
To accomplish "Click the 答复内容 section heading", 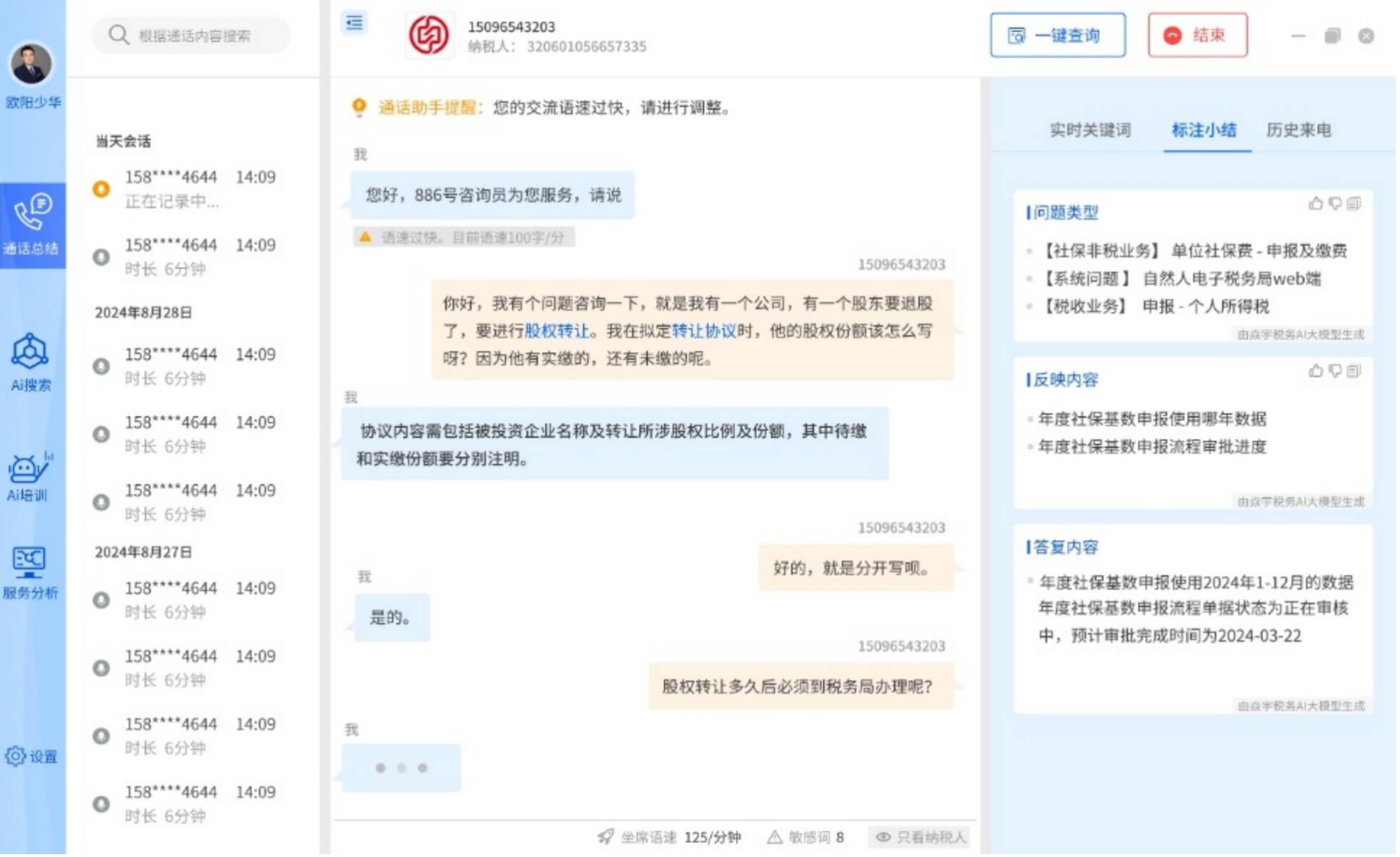I will (x=1064, y=547).
